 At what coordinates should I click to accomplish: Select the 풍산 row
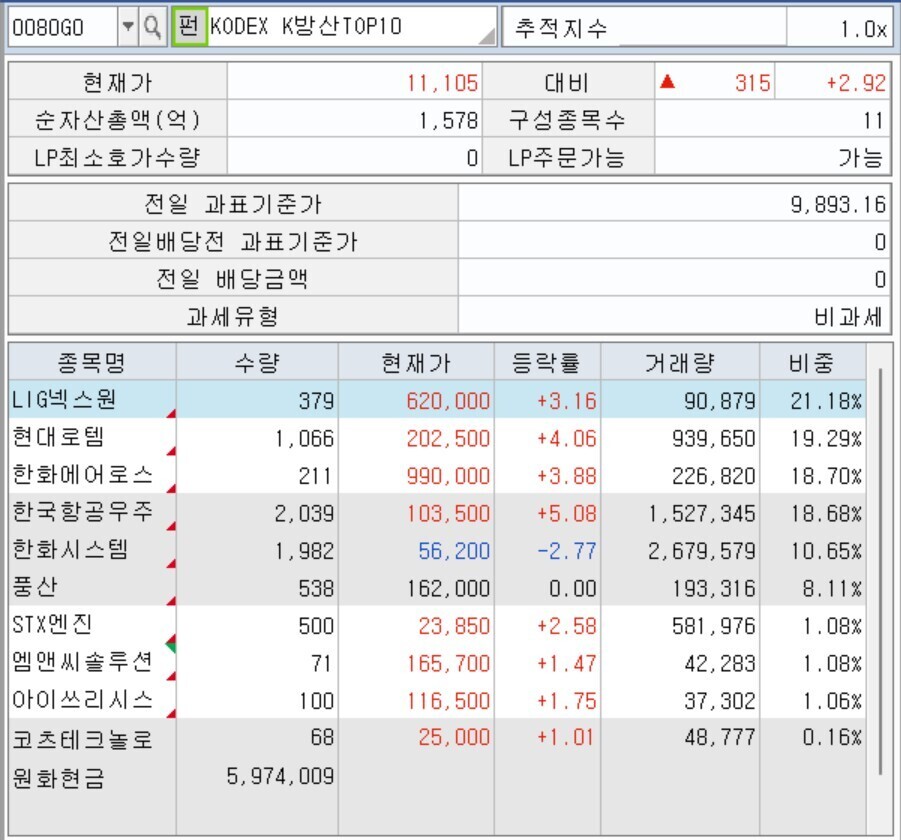click(x=437, y=588)
